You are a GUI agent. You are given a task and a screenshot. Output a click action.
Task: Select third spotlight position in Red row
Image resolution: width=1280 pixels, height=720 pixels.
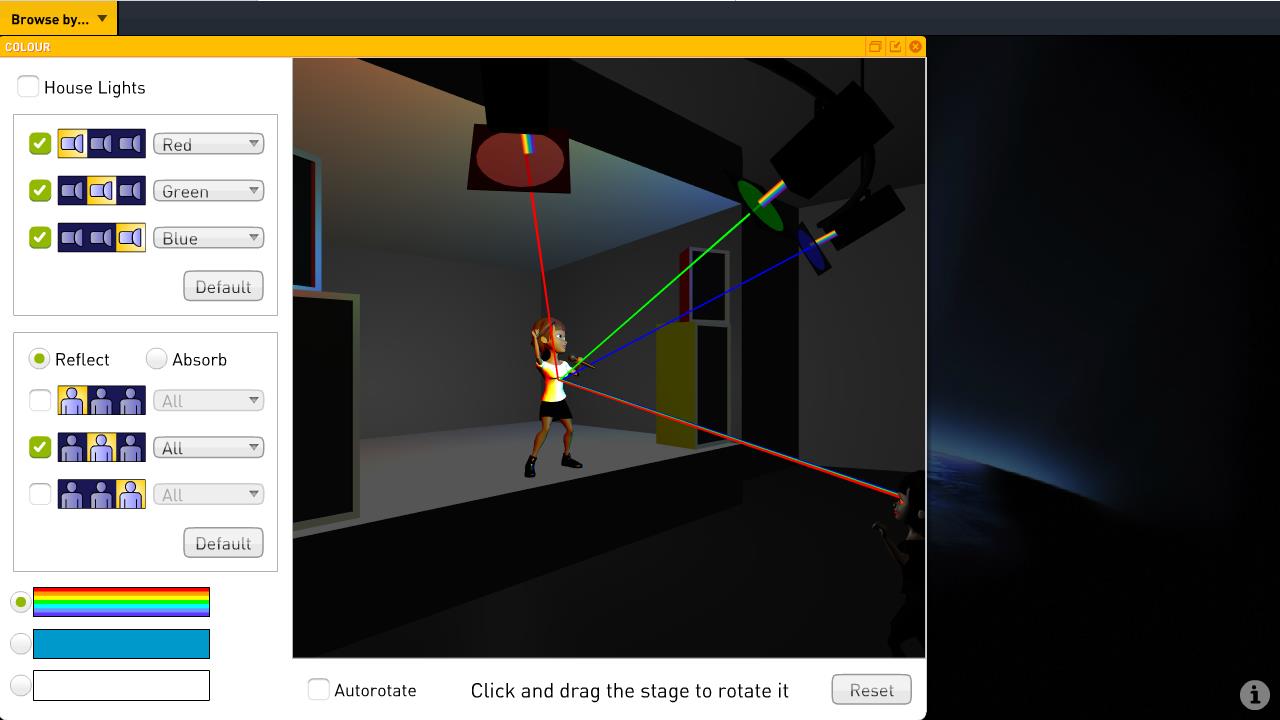pos(131,144)
